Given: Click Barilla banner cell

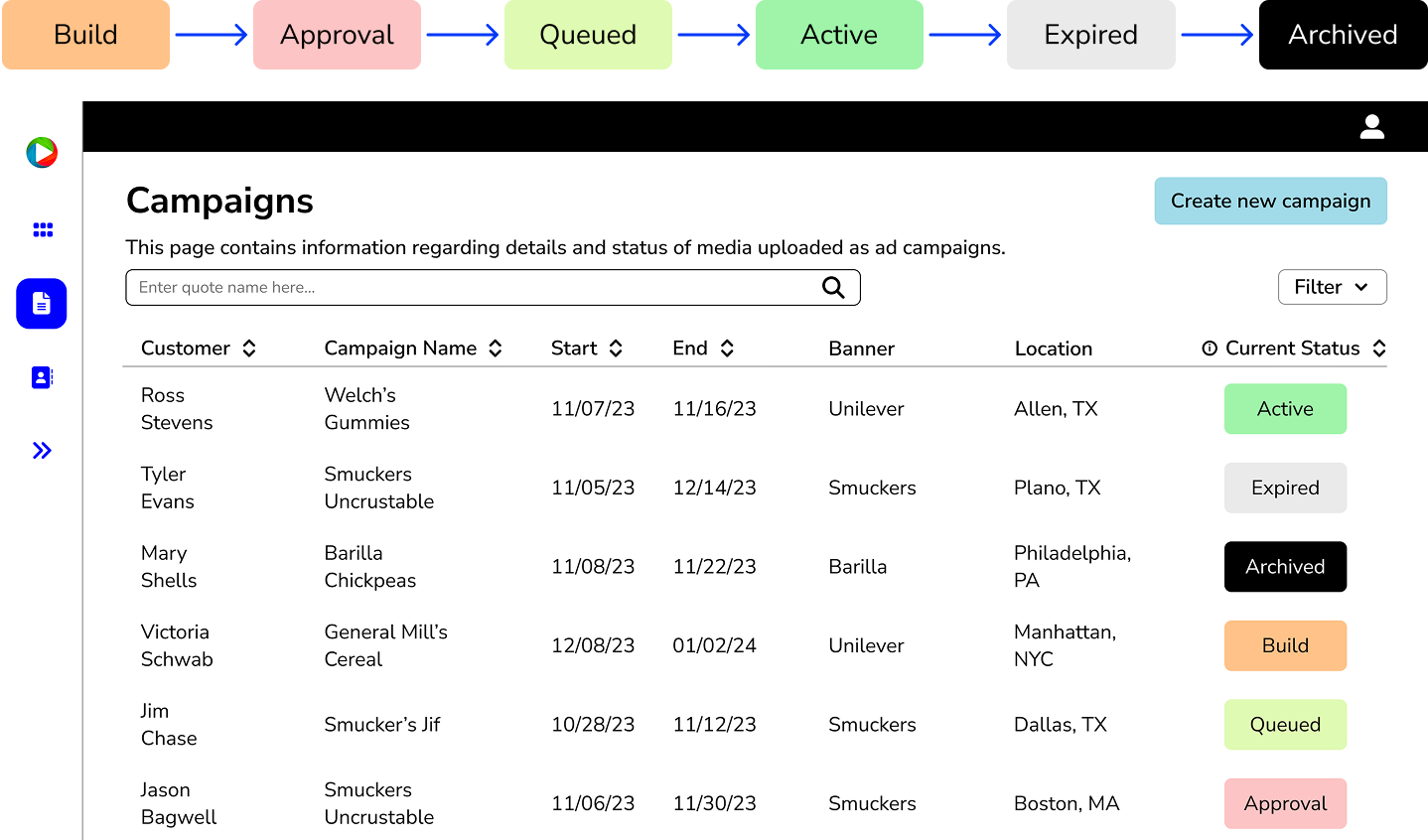Looking at the screenshot, I should pyautogui.click(x=857, y=567).
